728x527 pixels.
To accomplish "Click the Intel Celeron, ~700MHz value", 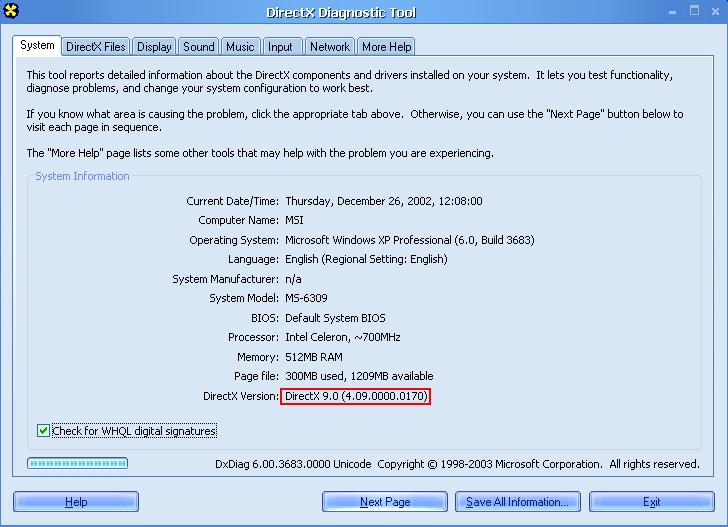I will pos(343,337).
